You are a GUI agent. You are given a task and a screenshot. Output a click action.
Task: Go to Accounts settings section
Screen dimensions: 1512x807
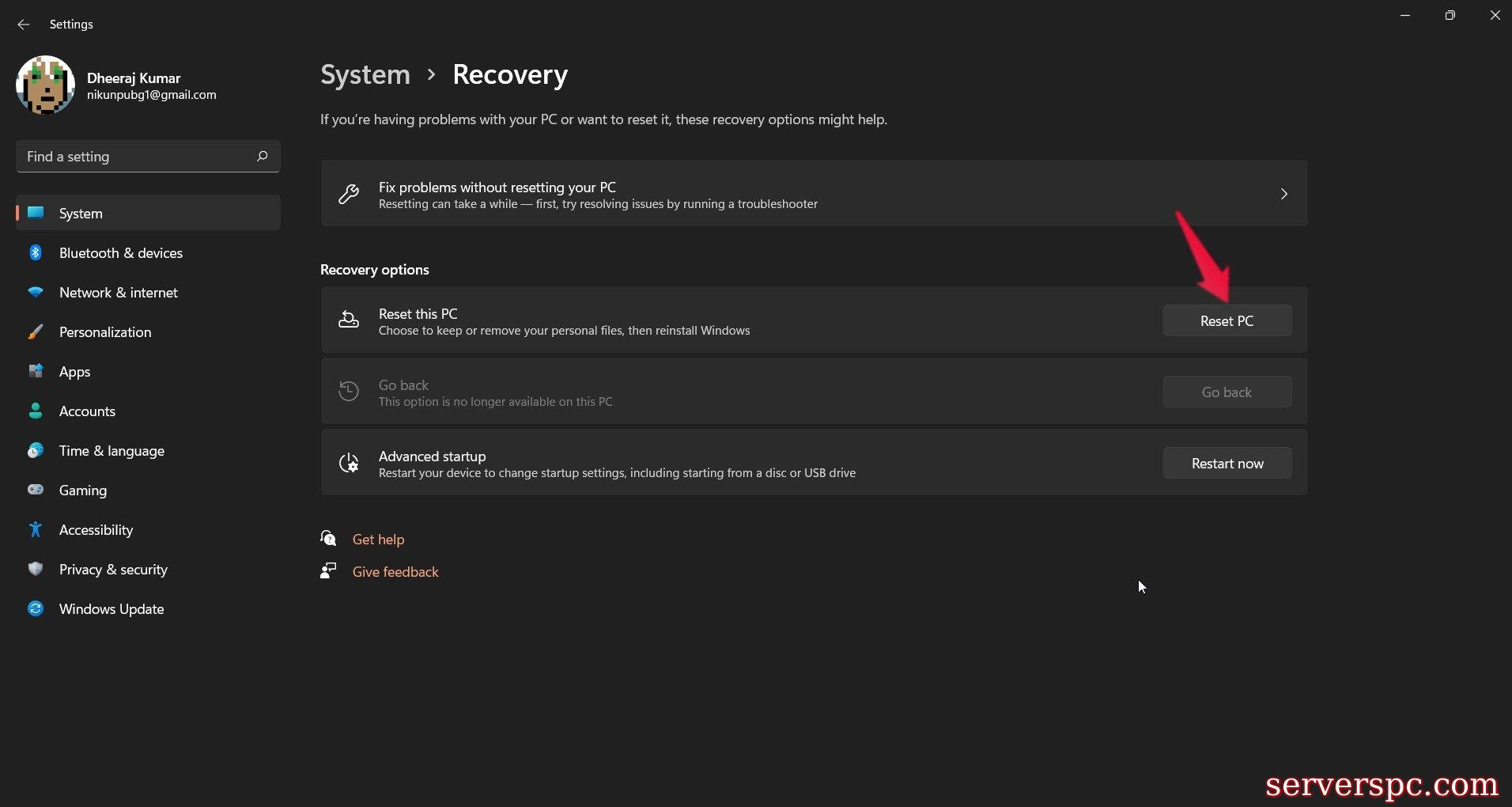(x=87, y=411)
